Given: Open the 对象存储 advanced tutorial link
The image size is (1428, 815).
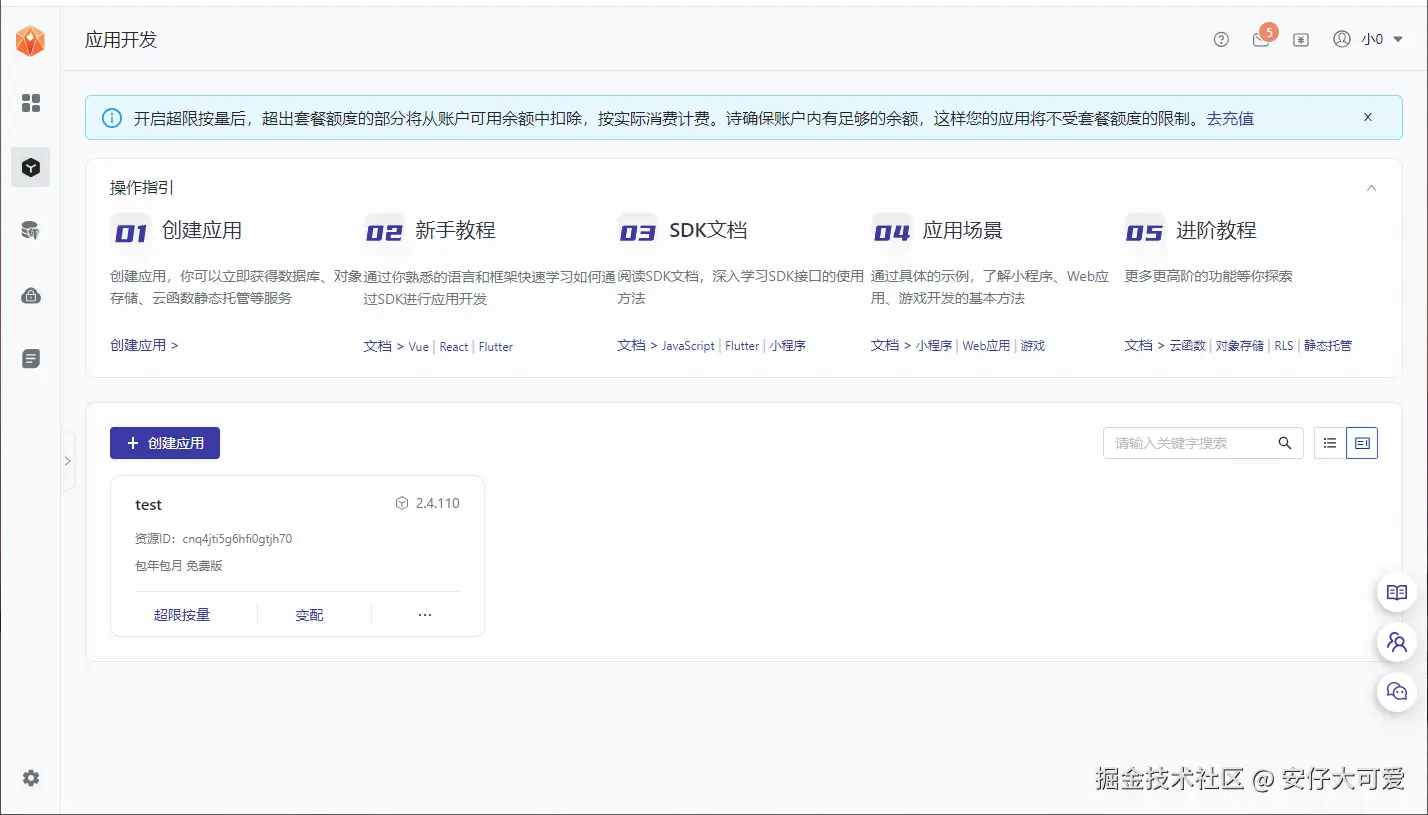Looking at the screenshot, I should 1240,345.
